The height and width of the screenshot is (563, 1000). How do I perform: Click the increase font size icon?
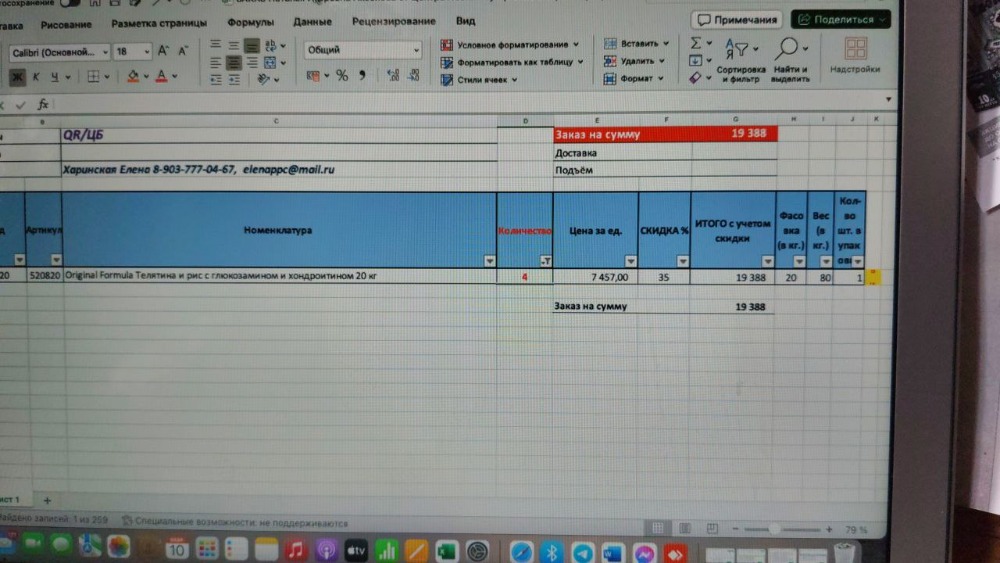[163, 50]
